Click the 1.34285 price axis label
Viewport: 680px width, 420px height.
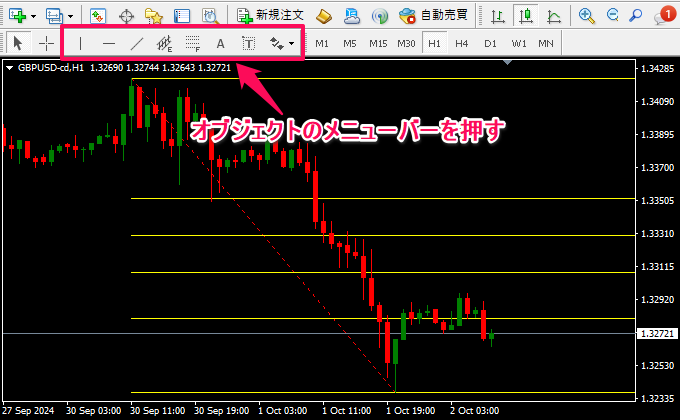[x=657, y=69]
